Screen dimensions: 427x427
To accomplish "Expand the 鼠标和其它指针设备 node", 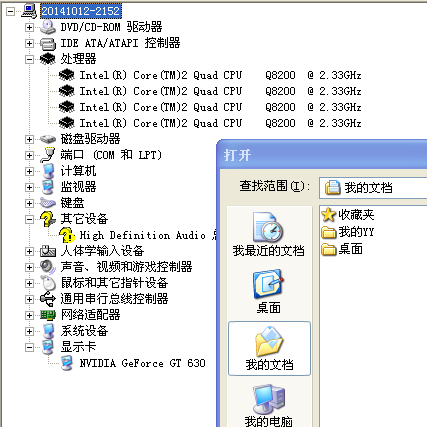I will coord(29,283).
